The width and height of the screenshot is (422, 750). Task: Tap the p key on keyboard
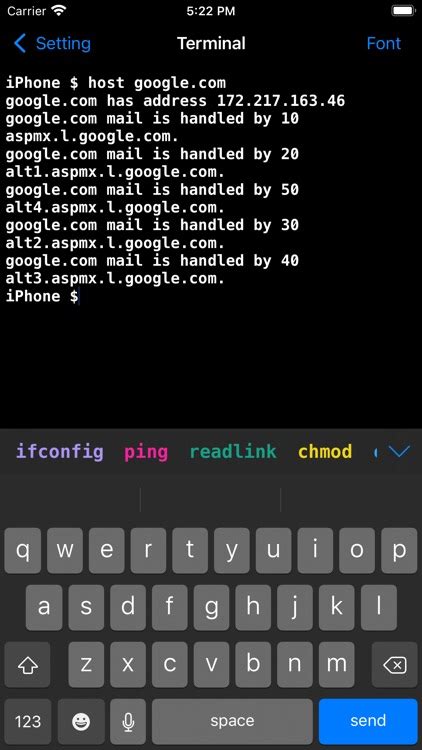(x=399, y=551)
